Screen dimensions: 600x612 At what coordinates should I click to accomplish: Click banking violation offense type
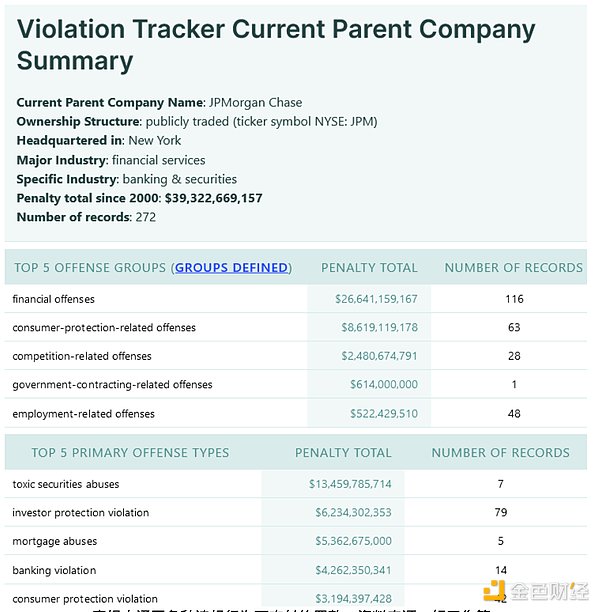(55, 570)
